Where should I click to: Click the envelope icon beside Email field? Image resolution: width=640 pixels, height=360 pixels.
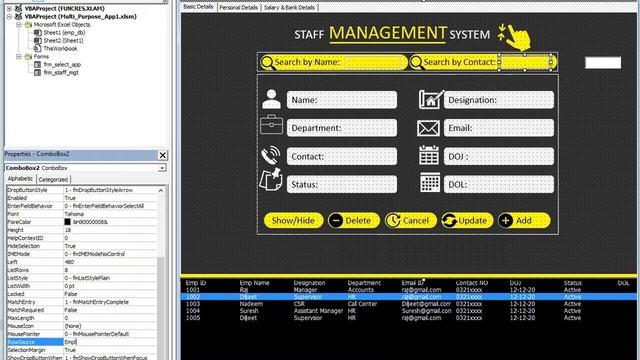428,128
